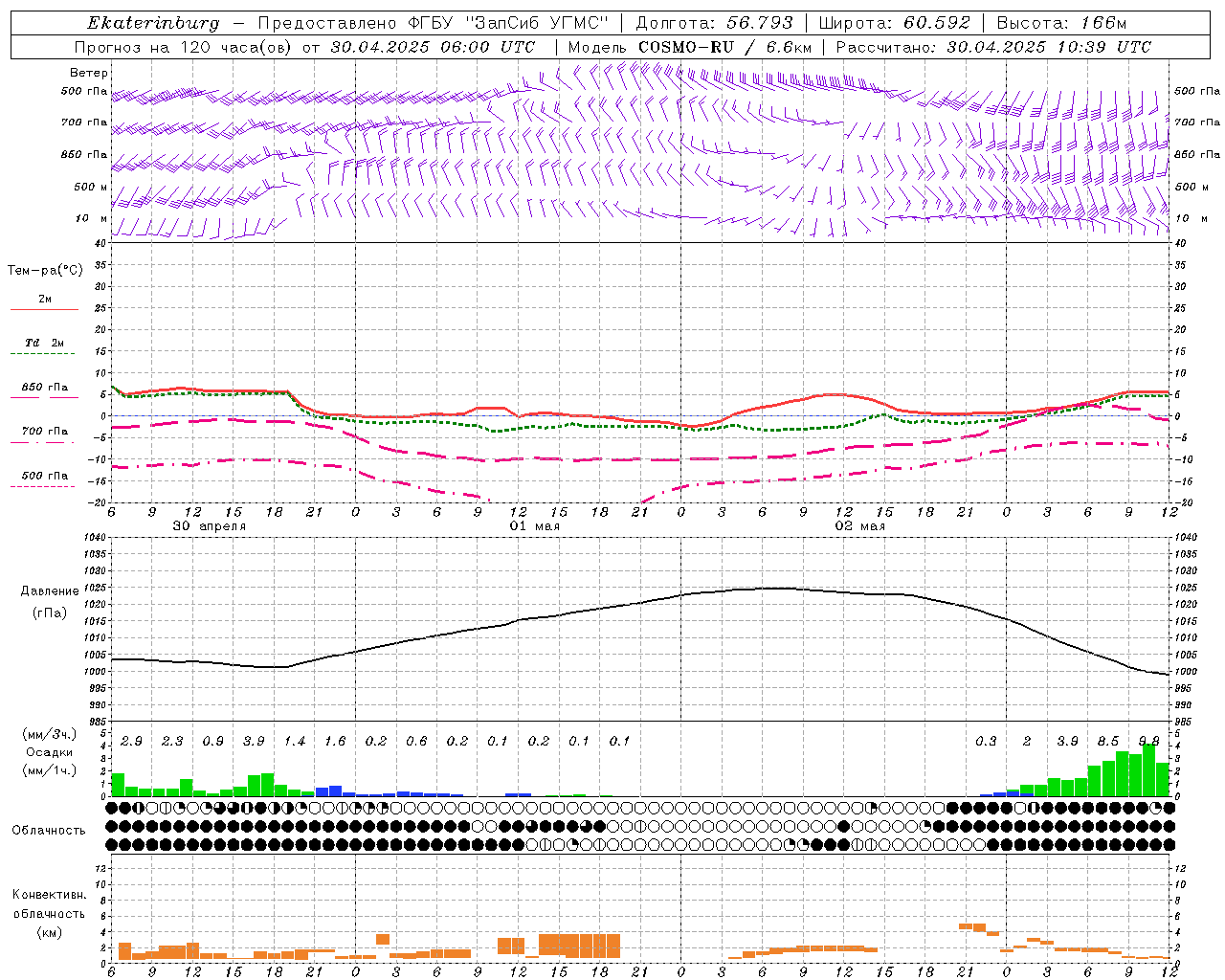Click the 1.6 precipitation value

(x=335, y=742)
